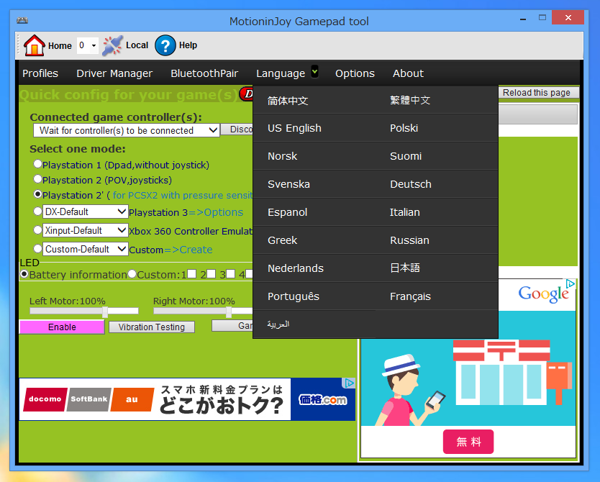Open Help via the question mark icon
The height and width of the screenshot is (482, 600).
(x=165, y=45)
